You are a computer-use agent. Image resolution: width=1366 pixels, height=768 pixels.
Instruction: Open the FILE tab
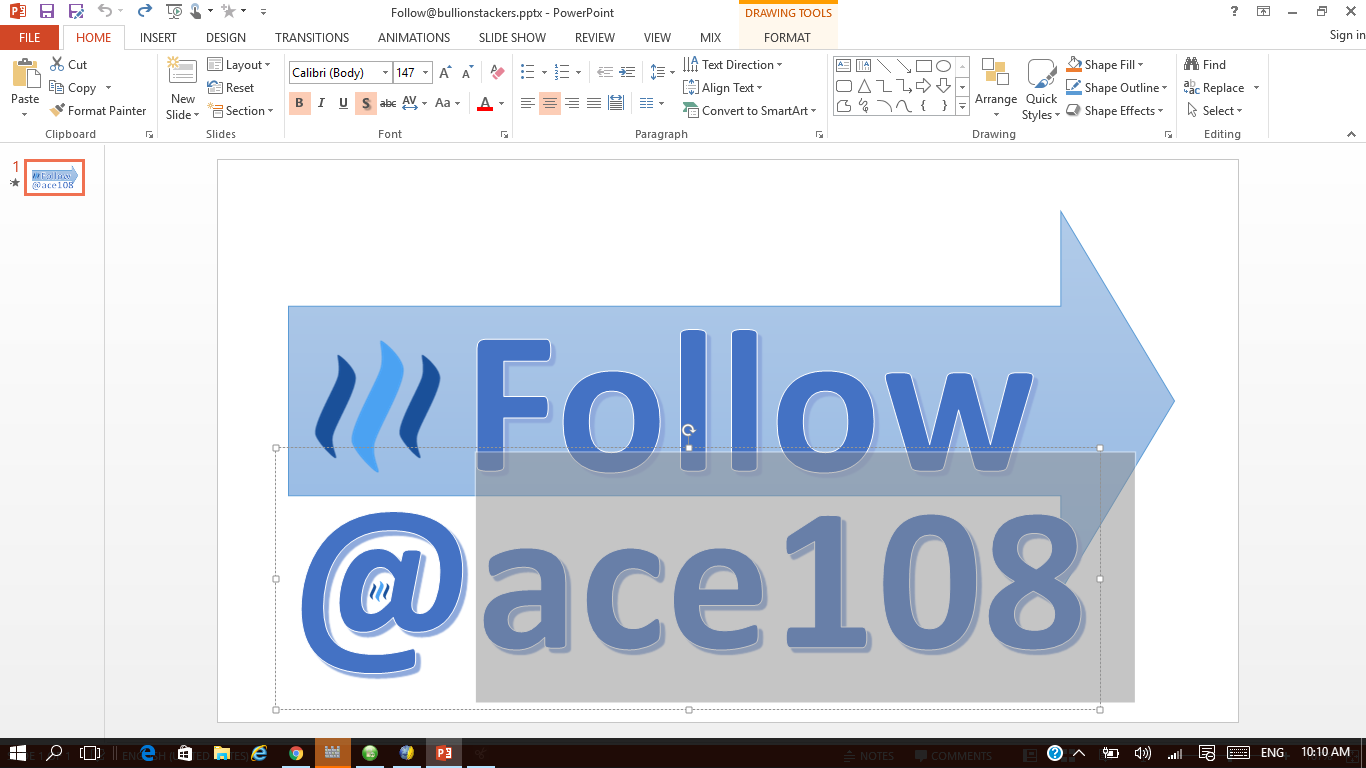click(x=30, y=38)
